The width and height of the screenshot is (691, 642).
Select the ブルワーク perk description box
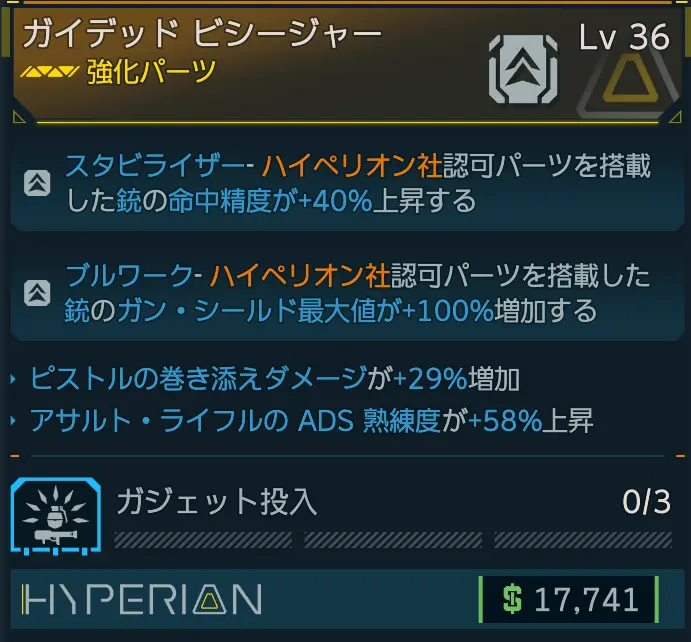(347, 293)
